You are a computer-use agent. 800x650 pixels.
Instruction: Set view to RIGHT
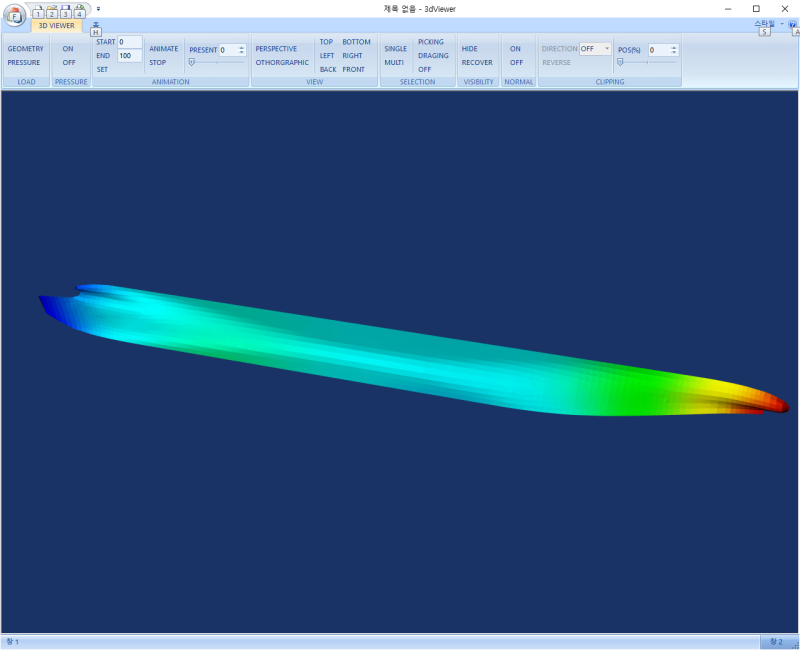(352, 56)
